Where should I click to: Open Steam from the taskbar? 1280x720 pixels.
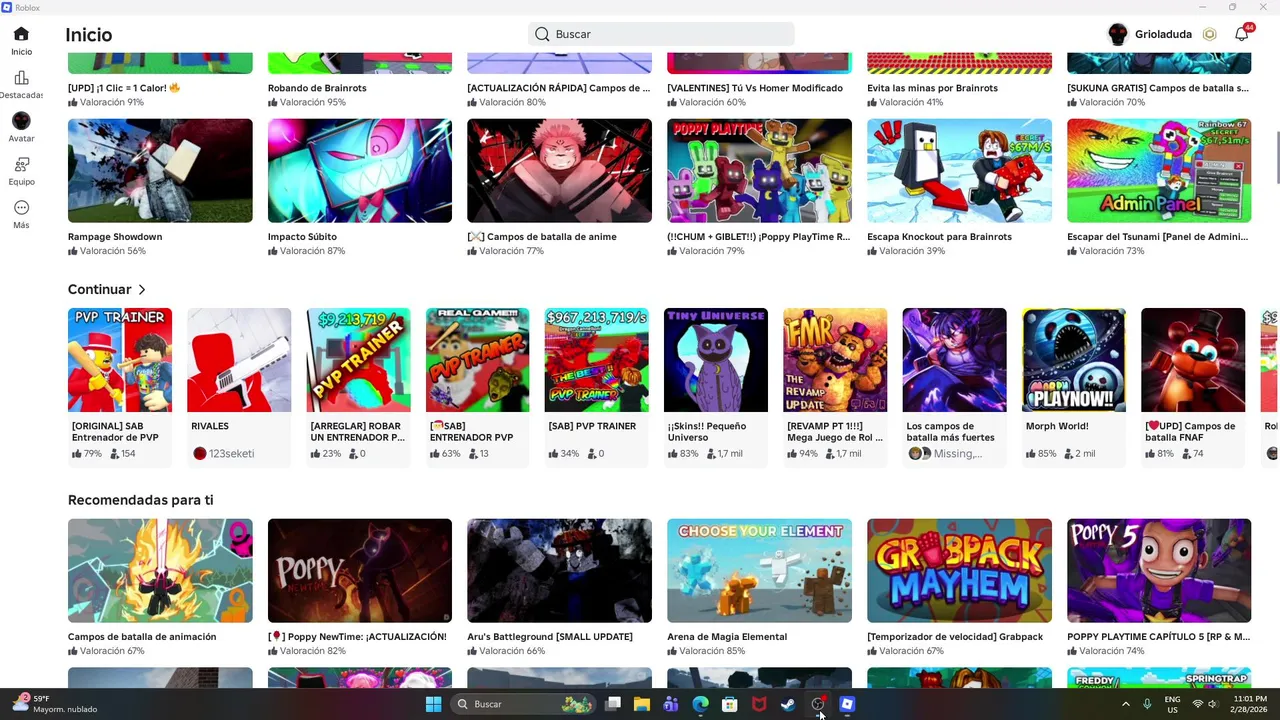(x=788, y=704)
